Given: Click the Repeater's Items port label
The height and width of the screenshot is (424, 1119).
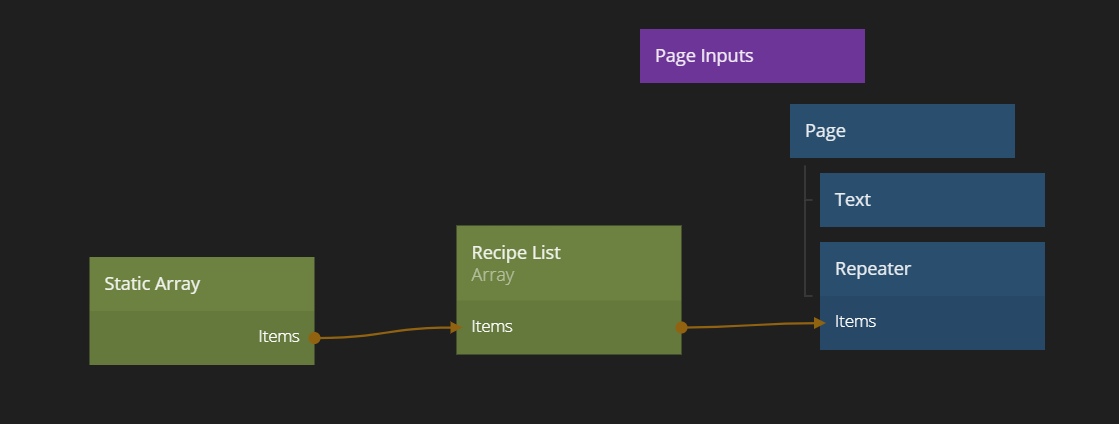Looking at the screenshot, I should coord(856,322).
